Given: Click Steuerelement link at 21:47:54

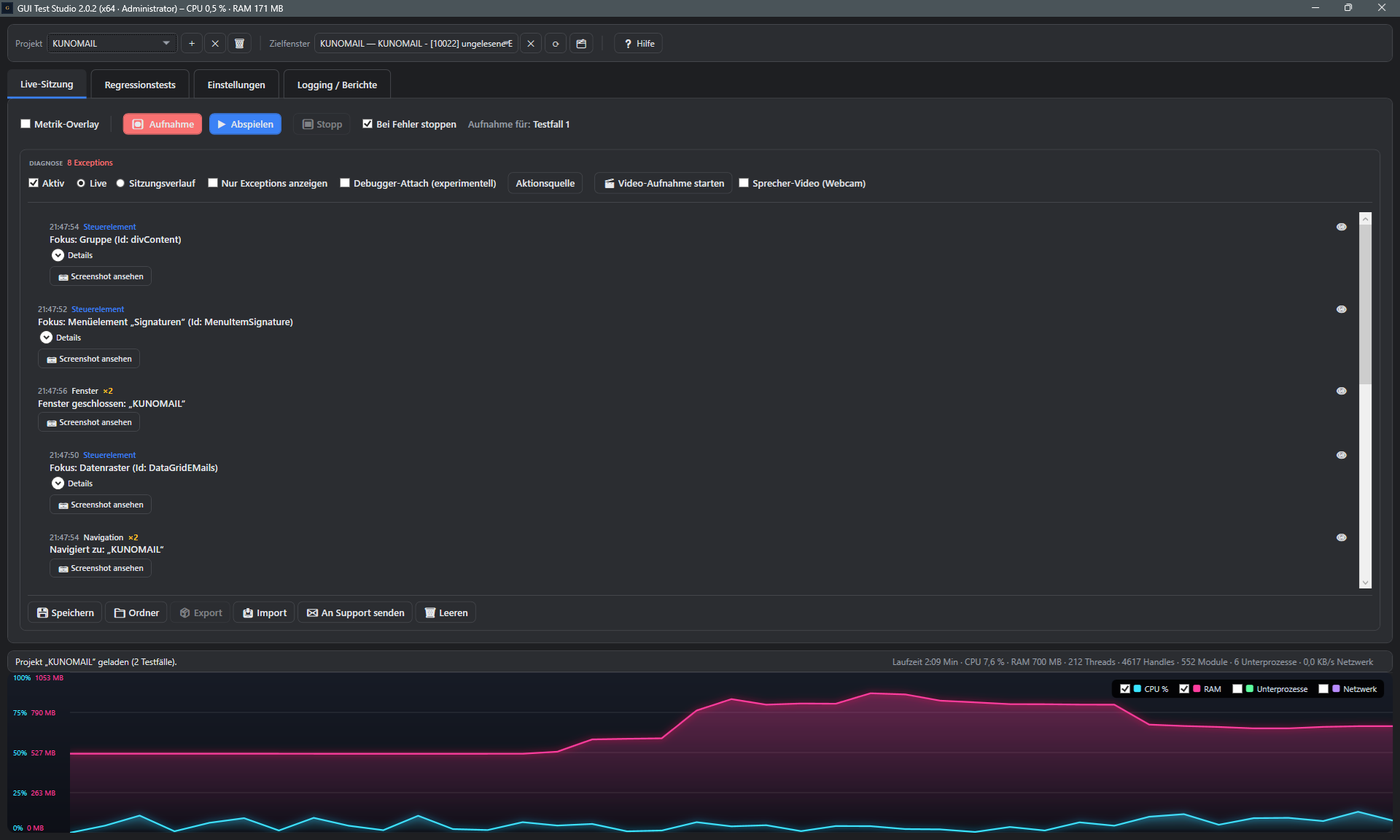Looking at the screenshot, I should coord(109,227).
